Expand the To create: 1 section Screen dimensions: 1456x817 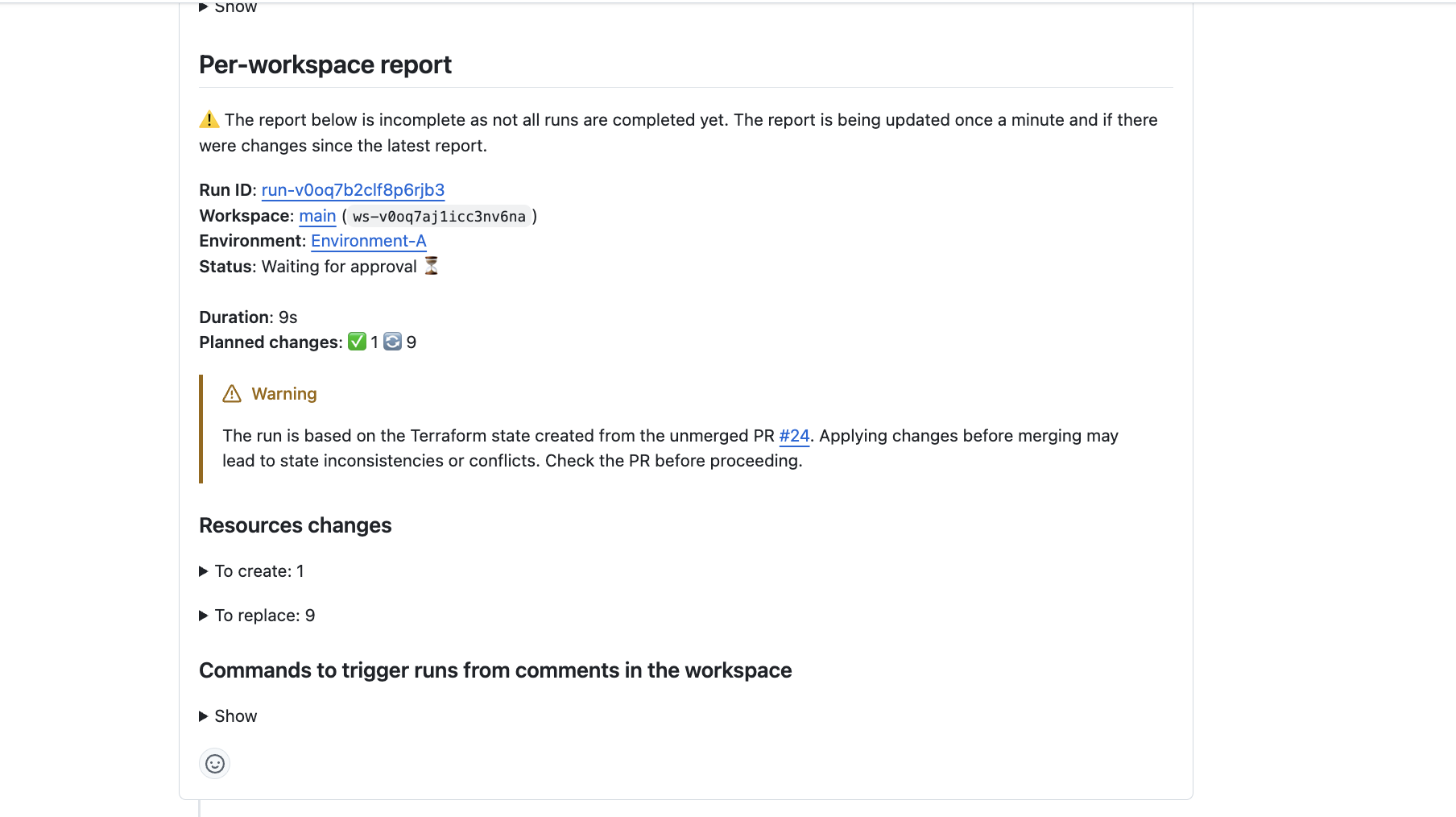[251, 571]
